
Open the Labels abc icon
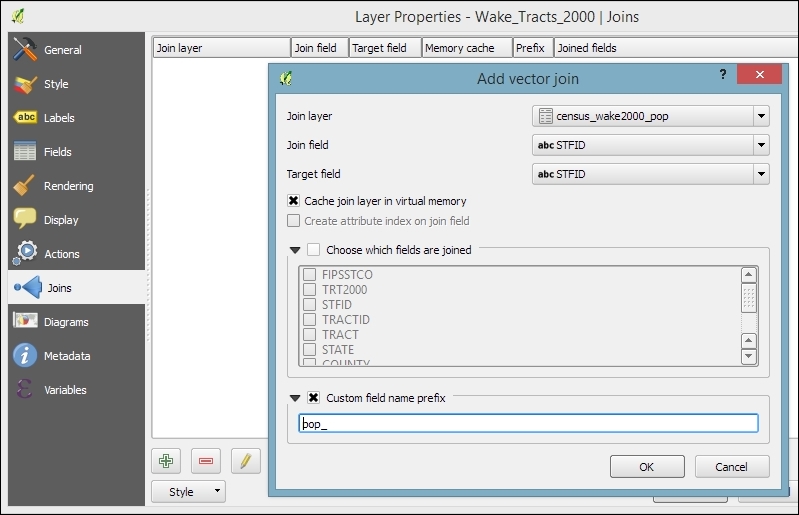pos(25,118)
